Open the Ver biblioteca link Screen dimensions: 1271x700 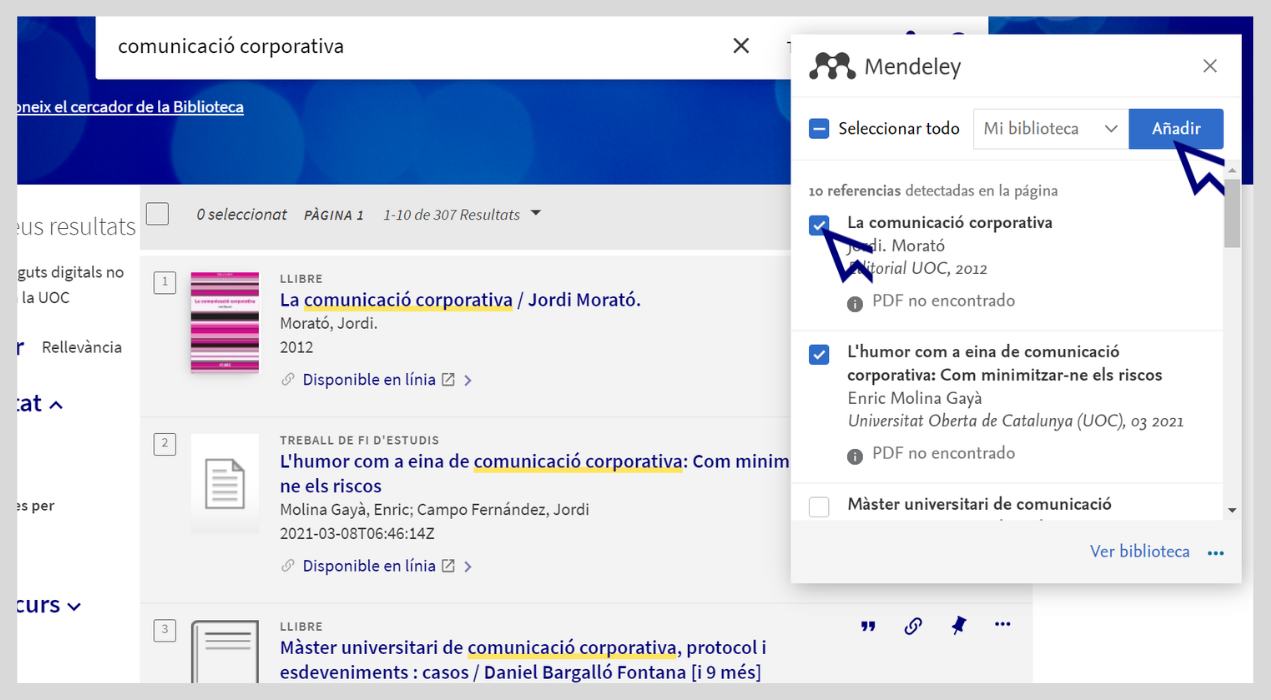pos(1140,552)
